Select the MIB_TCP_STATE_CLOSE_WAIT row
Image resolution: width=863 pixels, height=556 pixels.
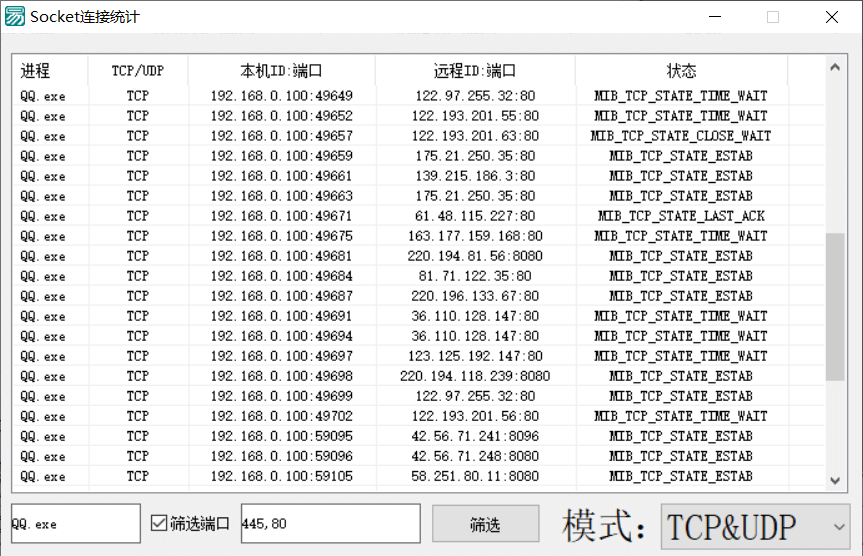(681, 136)
